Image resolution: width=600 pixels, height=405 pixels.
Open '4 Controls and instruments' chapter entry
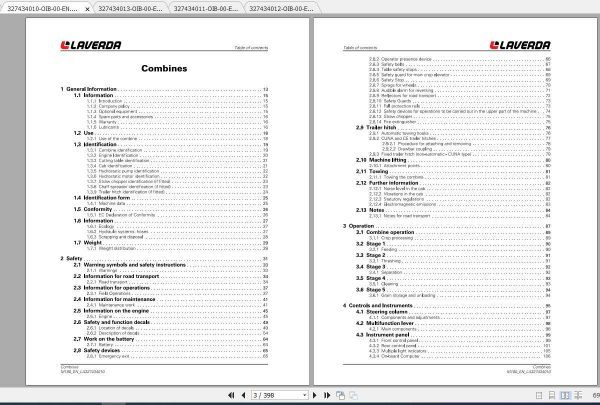(447, 305)
